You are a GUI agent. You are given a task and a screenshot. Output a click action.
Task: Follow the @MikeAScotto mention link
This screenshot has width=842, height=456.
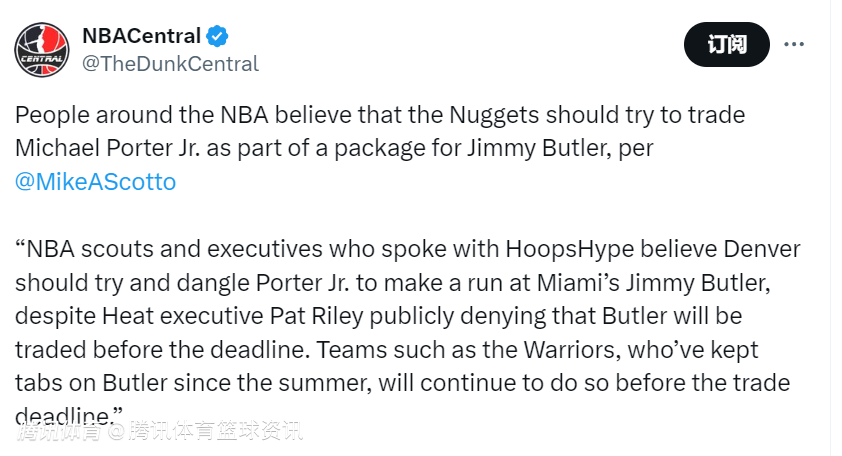(x=95, y=182)
